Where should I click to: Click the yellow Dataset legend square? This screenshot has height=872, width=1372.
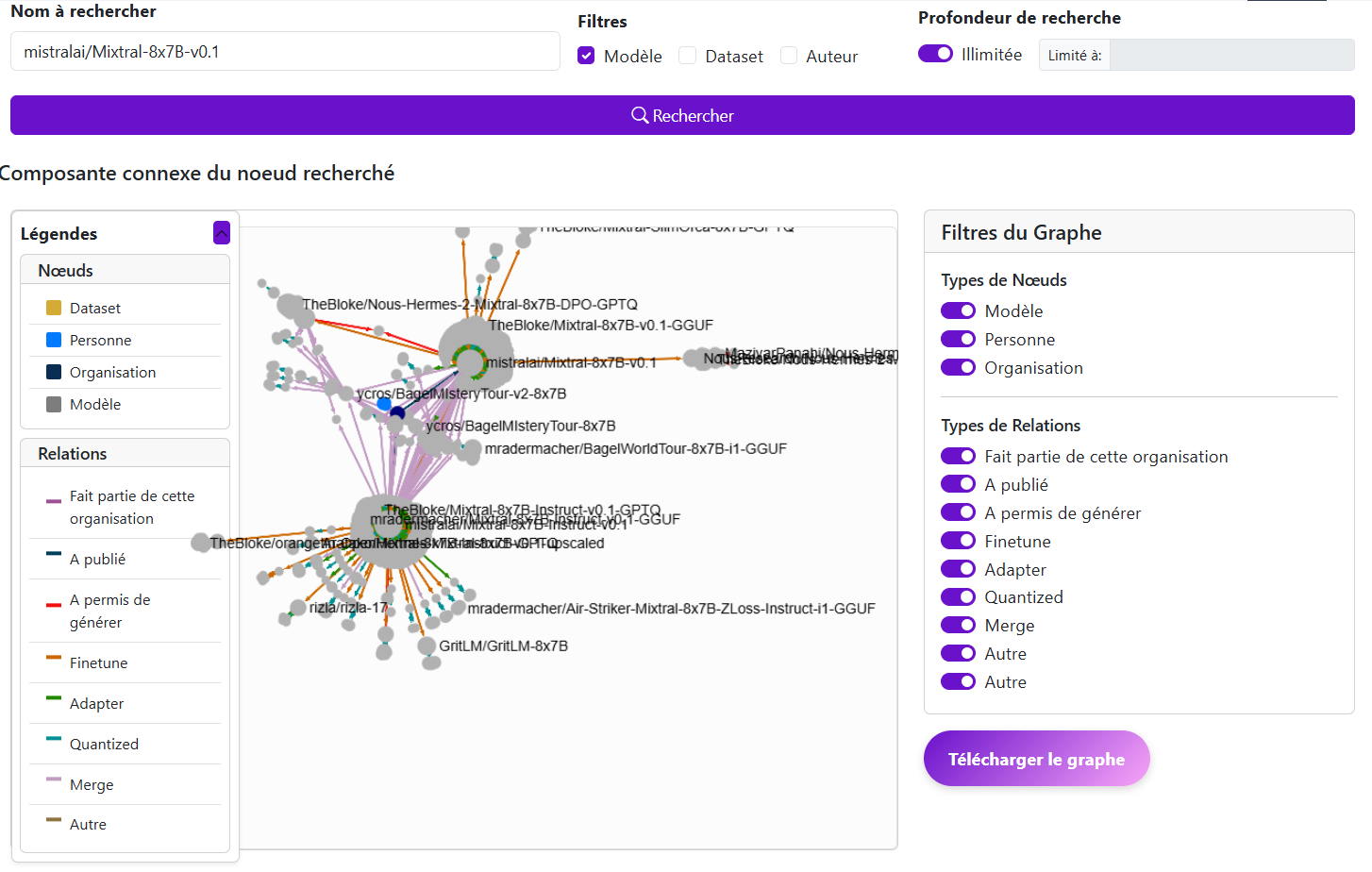[54, 308]
